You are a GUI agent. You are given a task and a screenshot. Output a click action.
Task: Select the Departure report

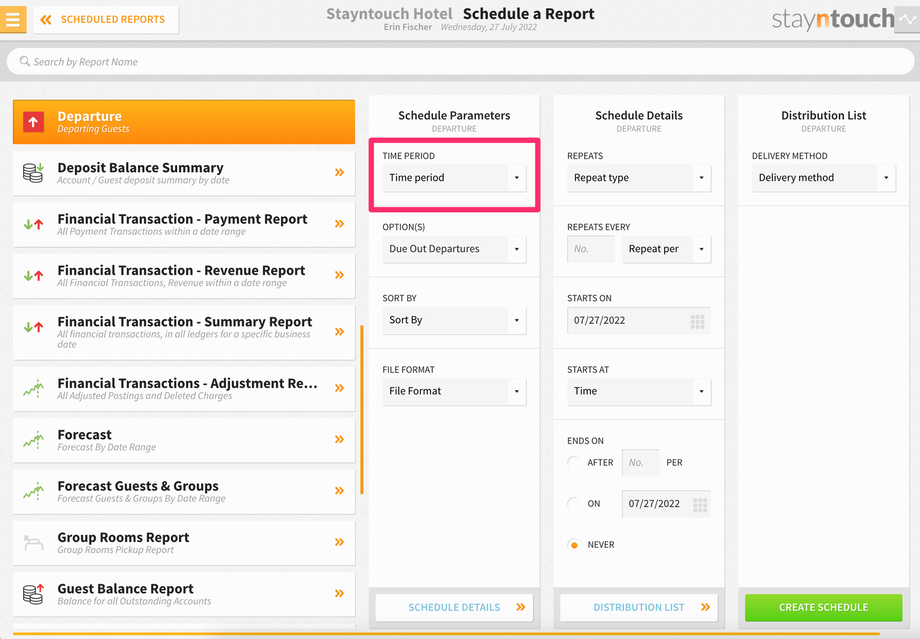click(x=184, y=122)
